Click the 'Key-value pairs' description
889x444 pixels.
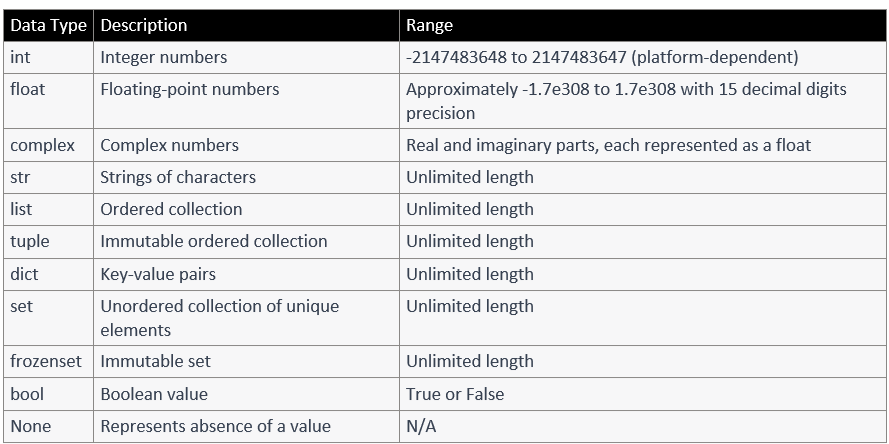[158, 274]
